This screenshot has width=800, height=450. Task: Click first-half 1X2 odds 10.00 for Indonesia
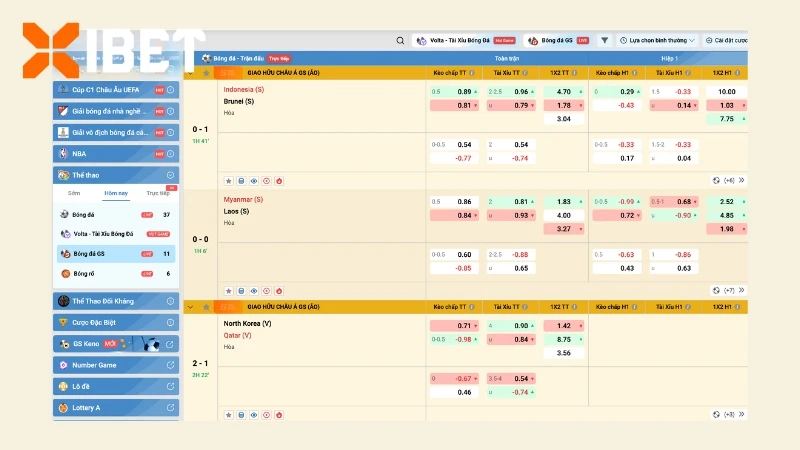pos(727,92)
